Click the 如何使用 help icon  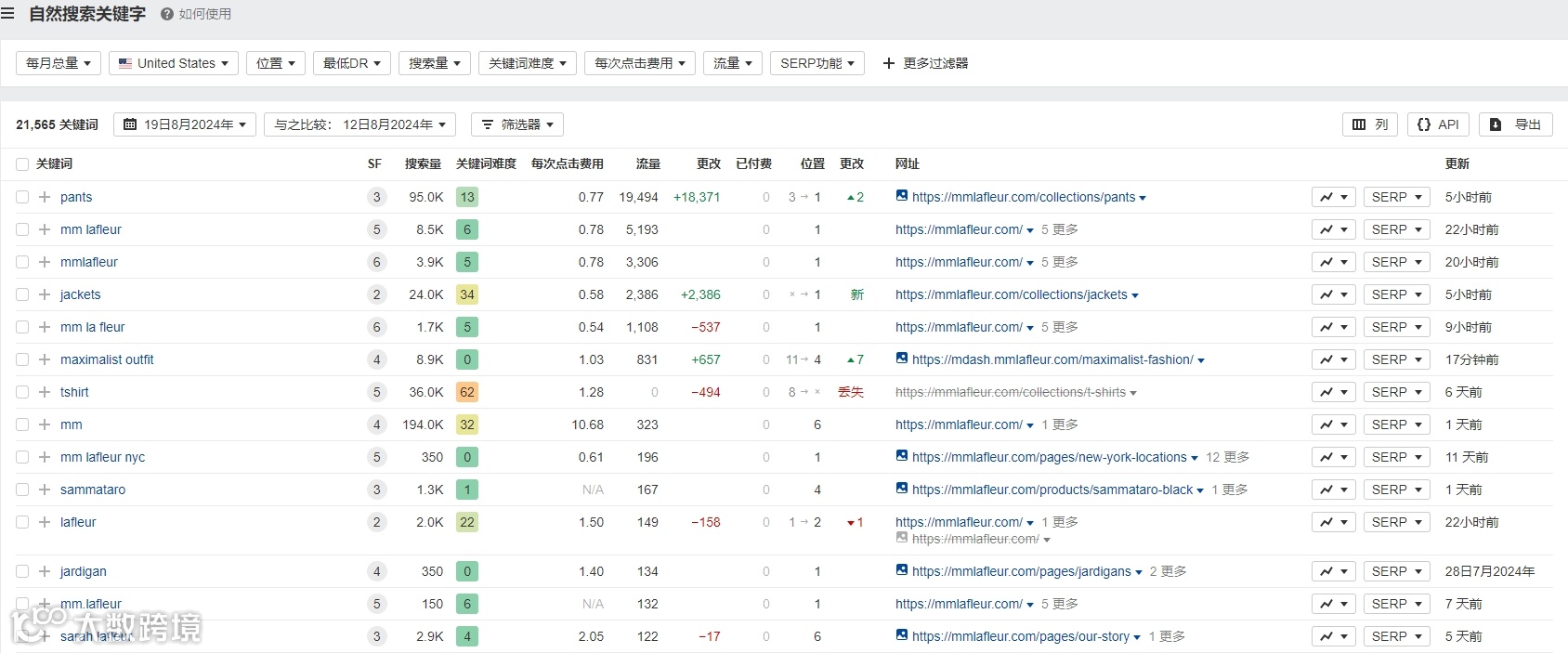click(x=167, y=14)
